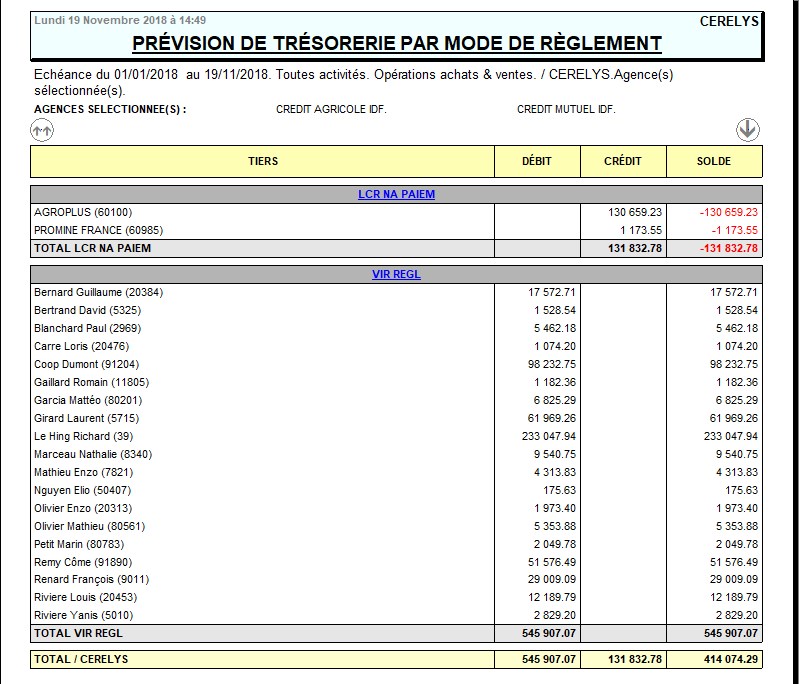
Task: Click the SOLDE column header
Action: (714, 161)
